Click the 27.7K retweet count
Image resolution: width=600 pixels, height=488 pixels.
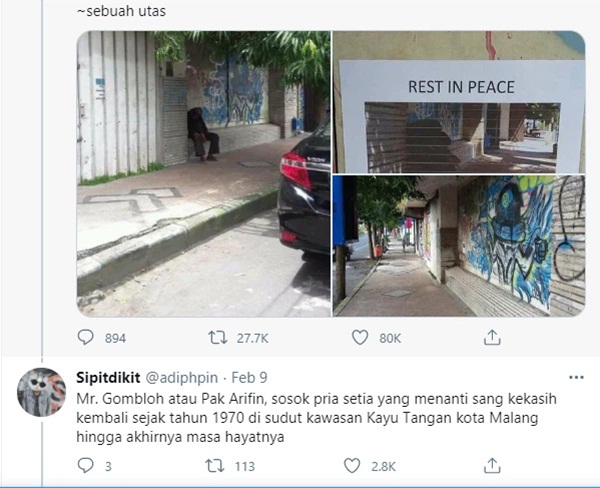coord(253,338)
